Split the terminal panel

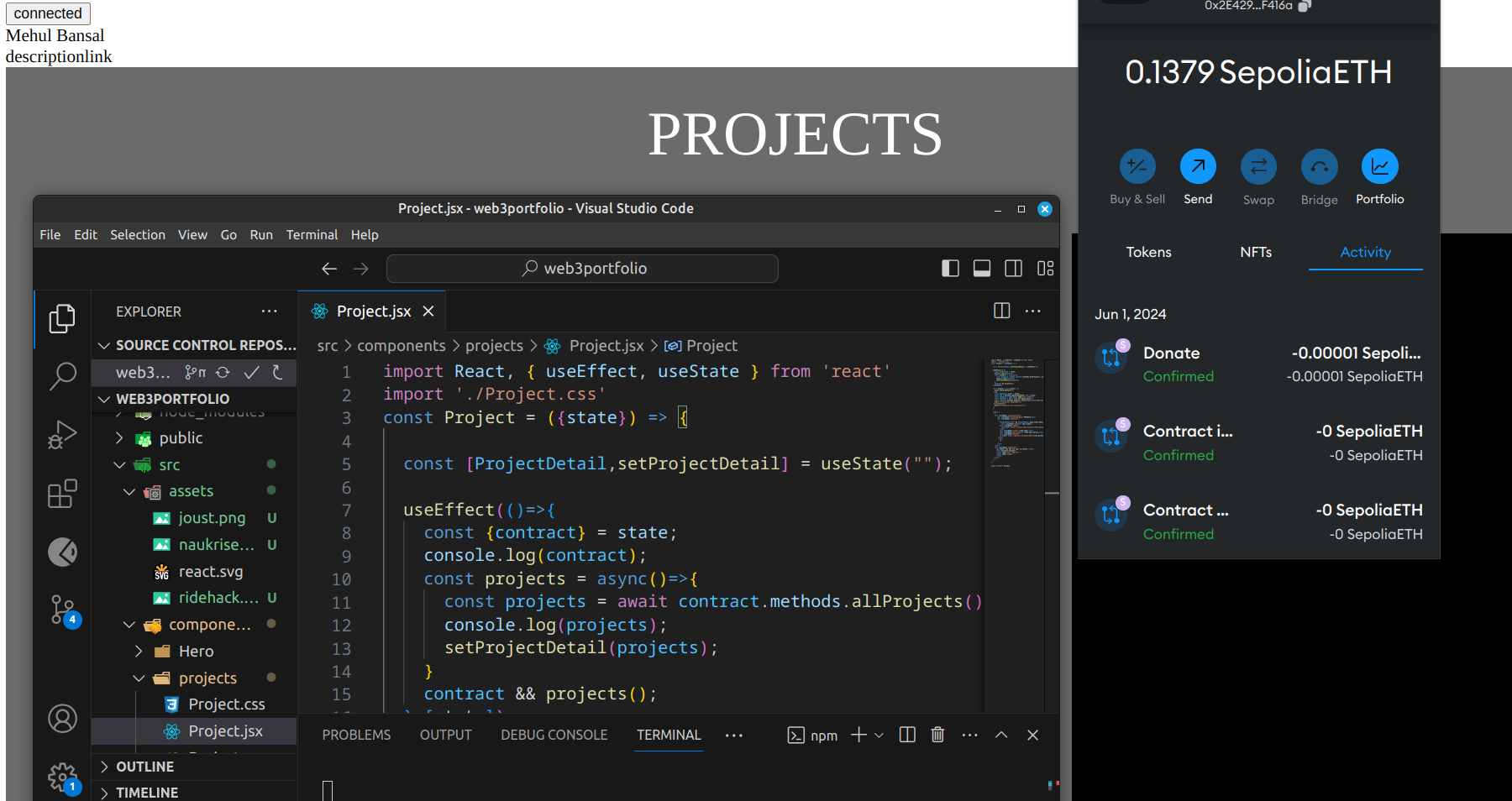click(x=907, y=736)
